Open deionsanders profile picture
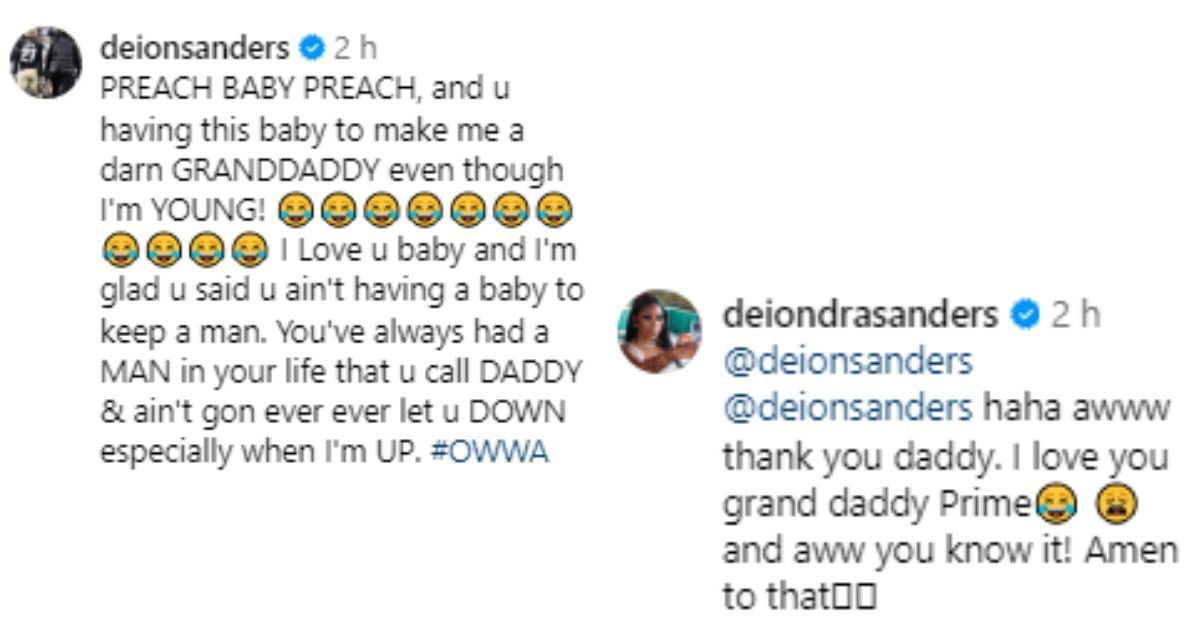 click(45, 62)
